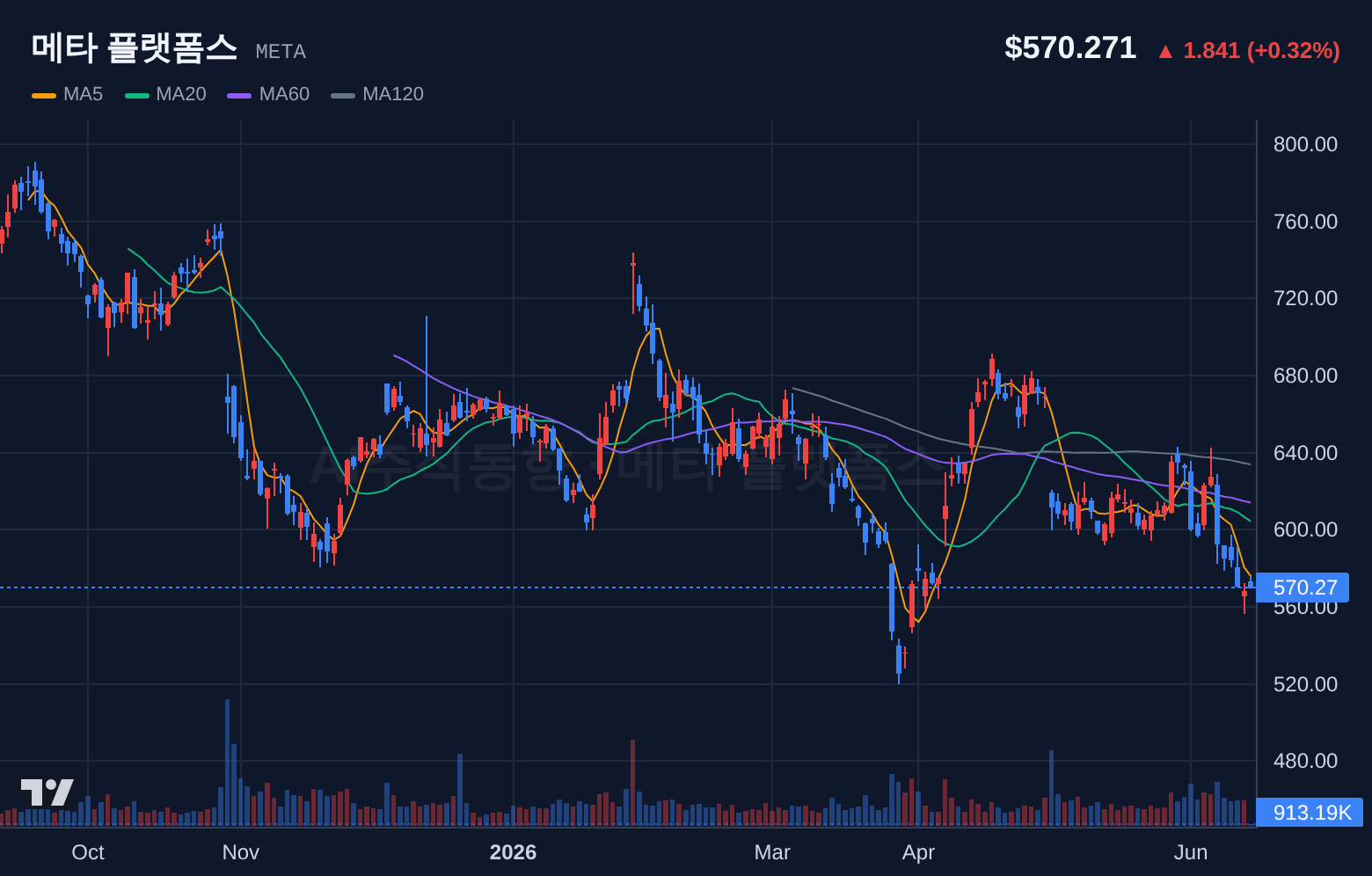Click the 1.841 (+0.32%) change value
Viewport: 1372px width, 876px height.
pos(1249,50)
